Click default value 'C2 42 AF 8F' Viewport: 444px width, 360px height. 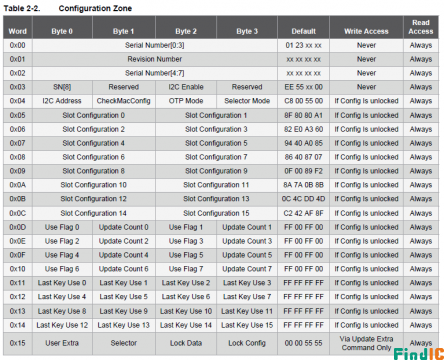click(x=303, y=213)
